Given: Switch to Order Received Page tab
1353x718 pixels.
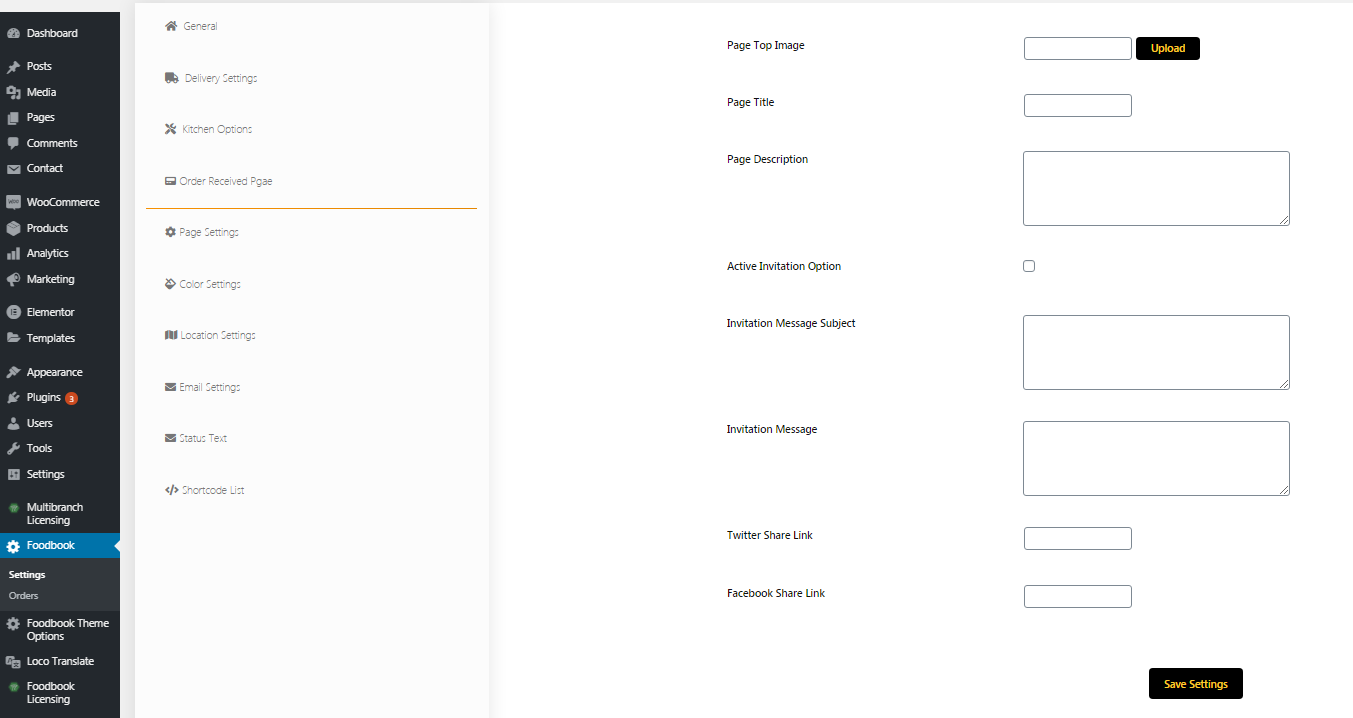Looking at the screenshot, I should click(225, 181).
